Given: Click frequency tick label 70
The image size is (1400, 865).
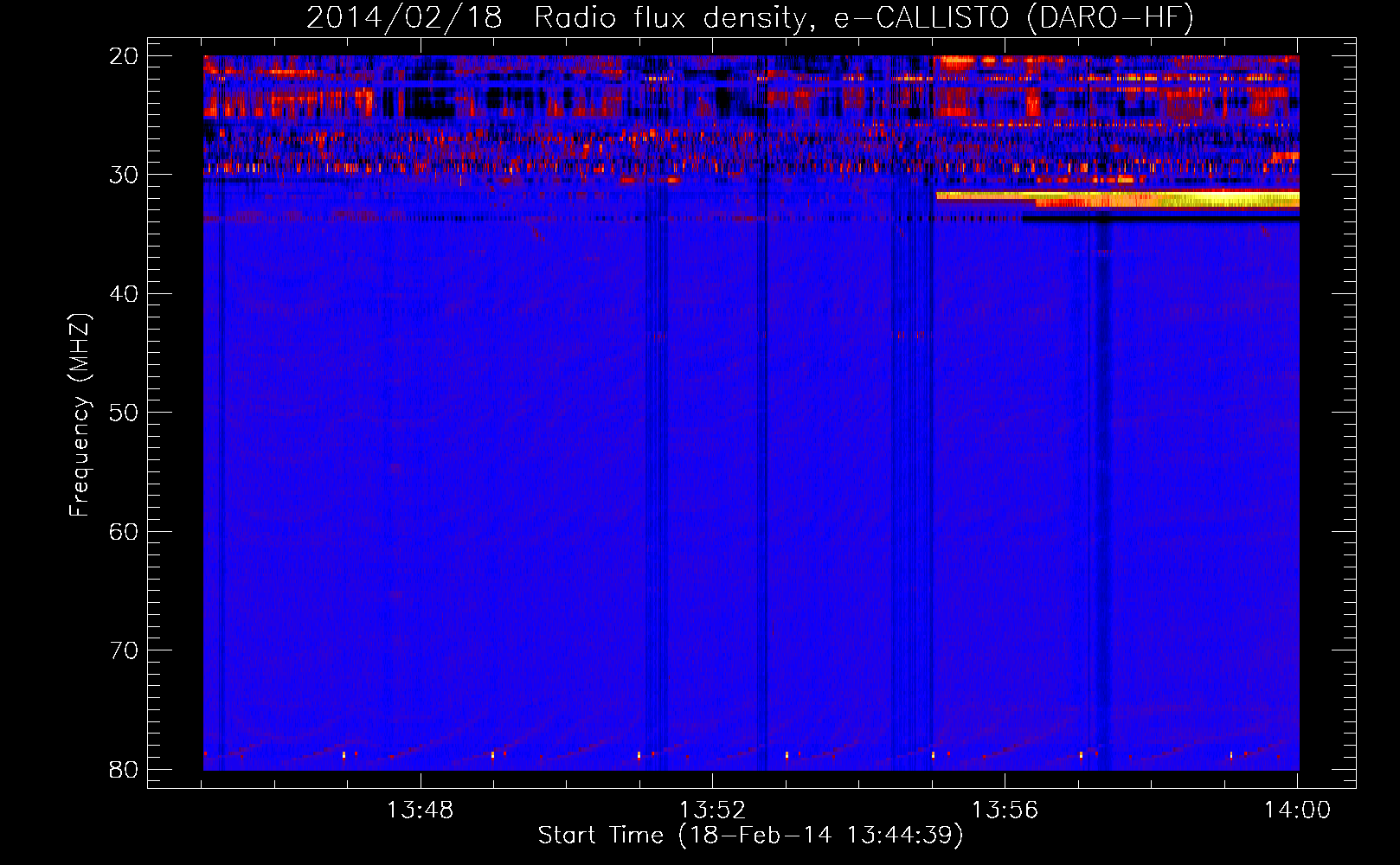Looking at the screenshot, I should coord(124,650).
